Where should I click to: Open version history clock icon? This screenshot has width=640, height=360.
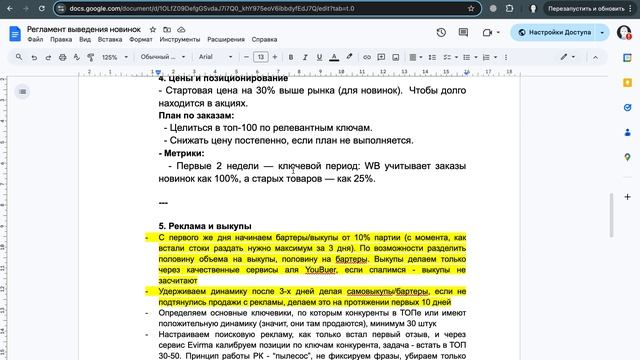tap(441, 32)
